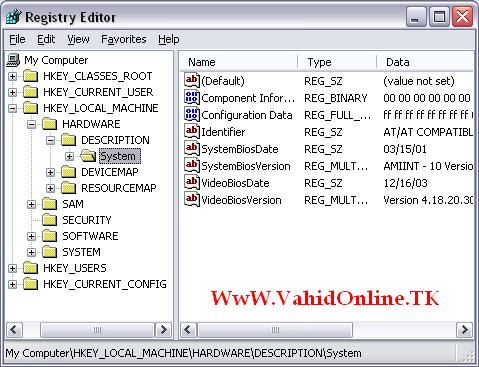Click the HKEY_CURRENT_USER folder icon
The image size is (479, 367).
tap(31, 92)
